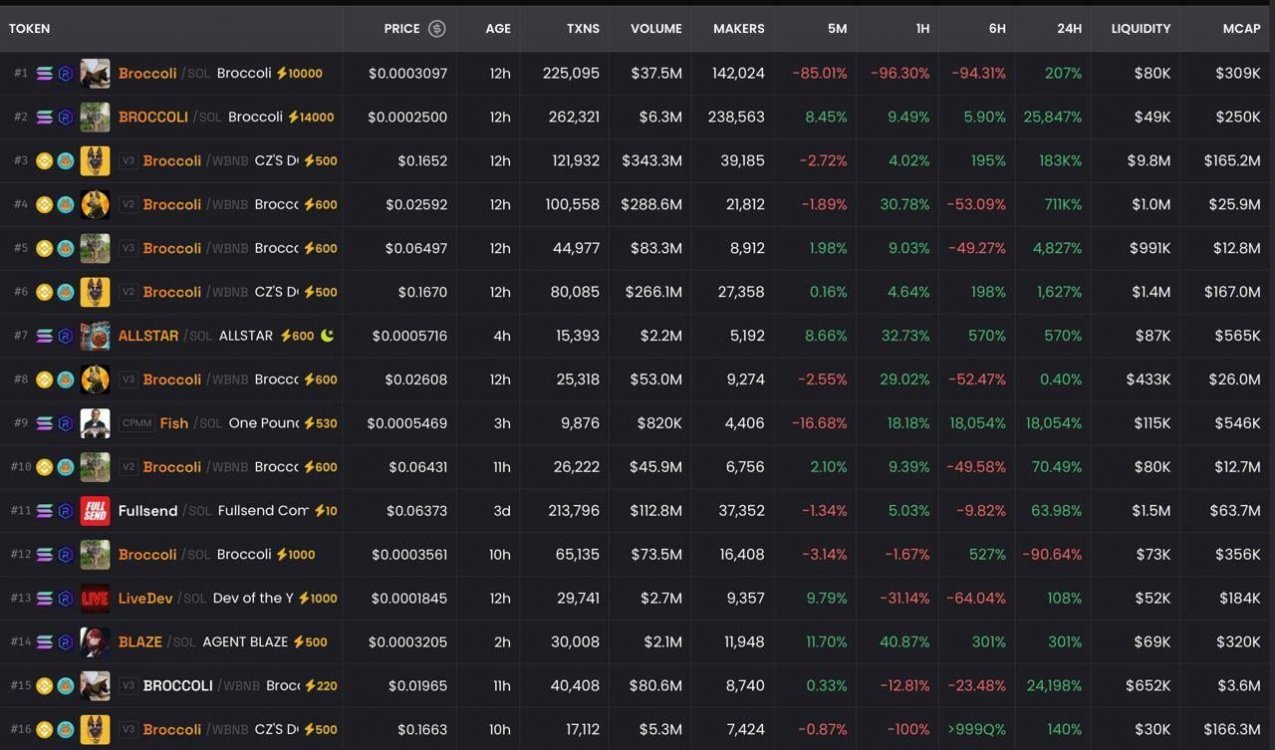
Task: Sort tokens by the MCAP header
Action: pos(1241,29)
